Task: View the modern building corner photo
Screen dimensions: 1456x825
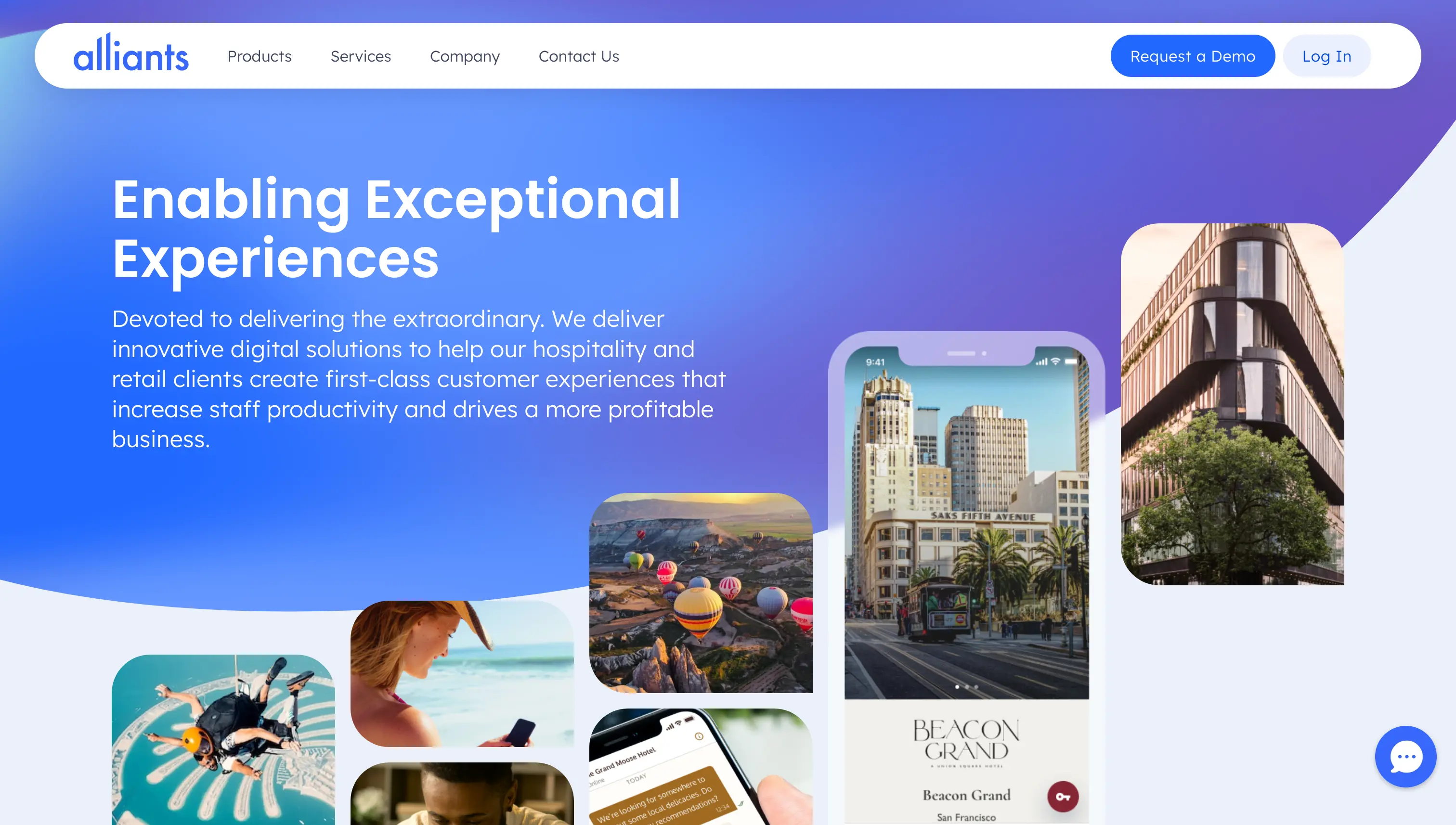Action: [1232, 404]
